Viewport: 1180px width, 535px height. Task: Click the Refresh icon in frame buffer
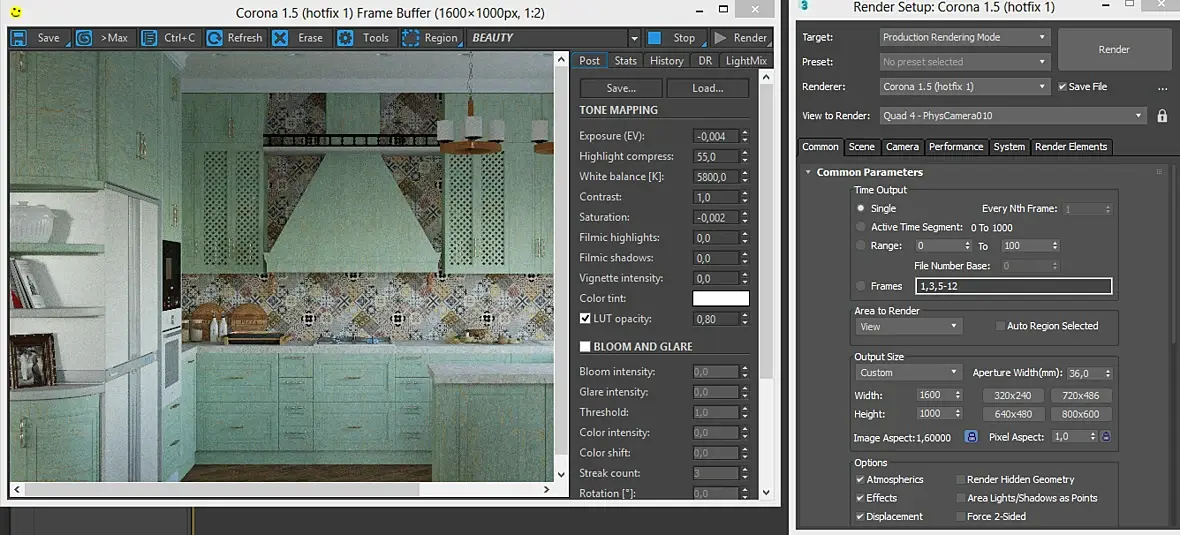coord(214,38)
